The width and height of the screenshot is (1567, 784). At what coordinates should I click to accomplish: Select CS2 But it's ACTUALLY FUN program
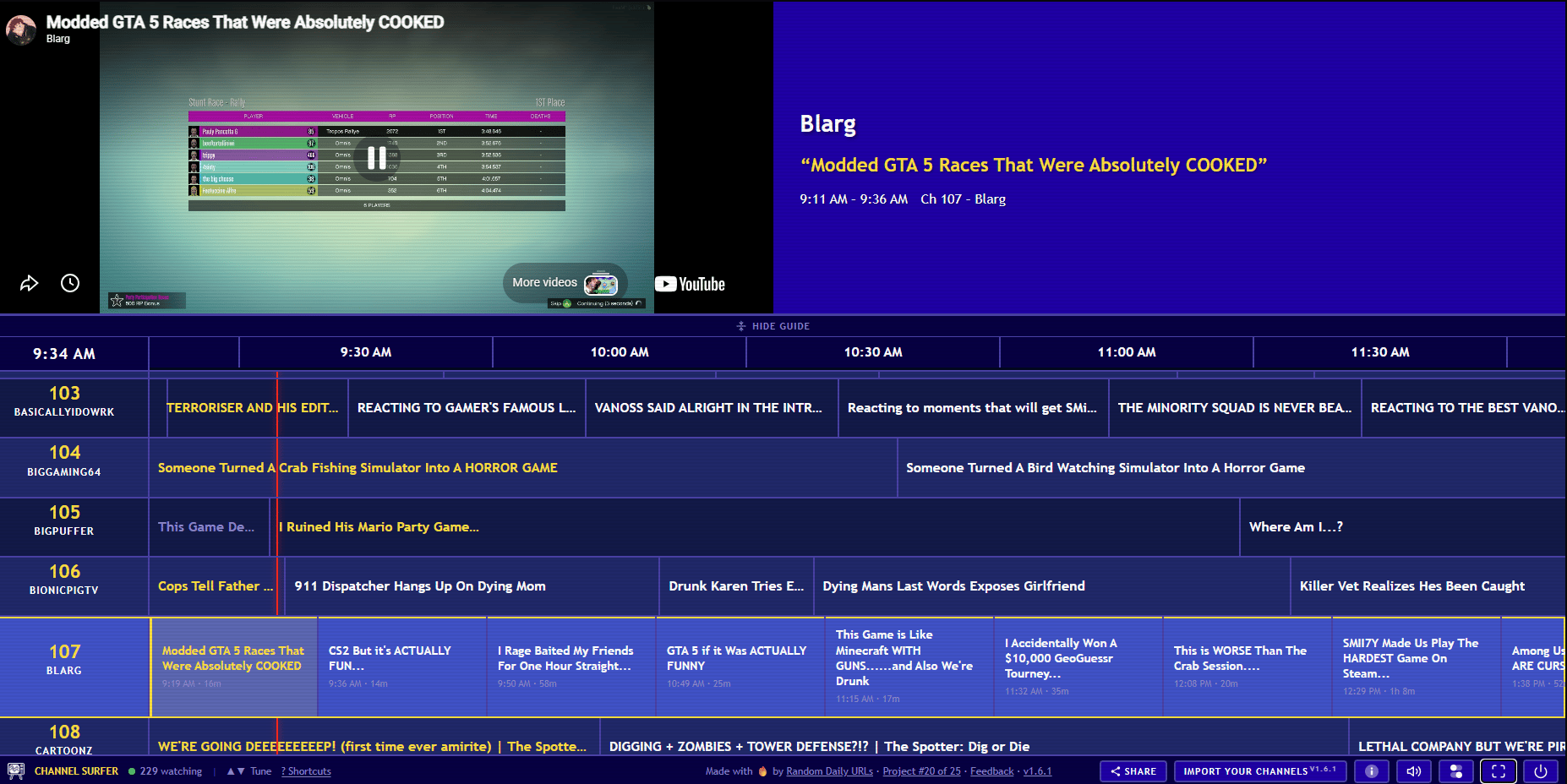tap(403, 667)
